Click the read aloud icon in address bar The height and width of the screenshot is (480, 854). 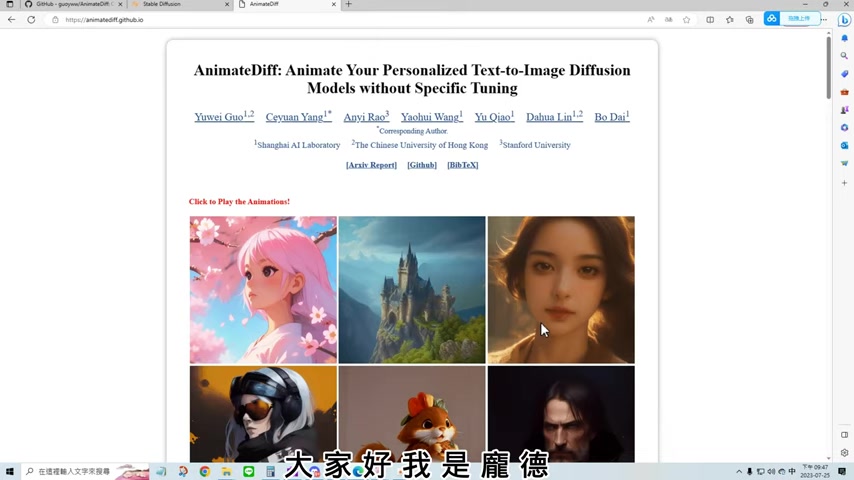pos(650,20)
